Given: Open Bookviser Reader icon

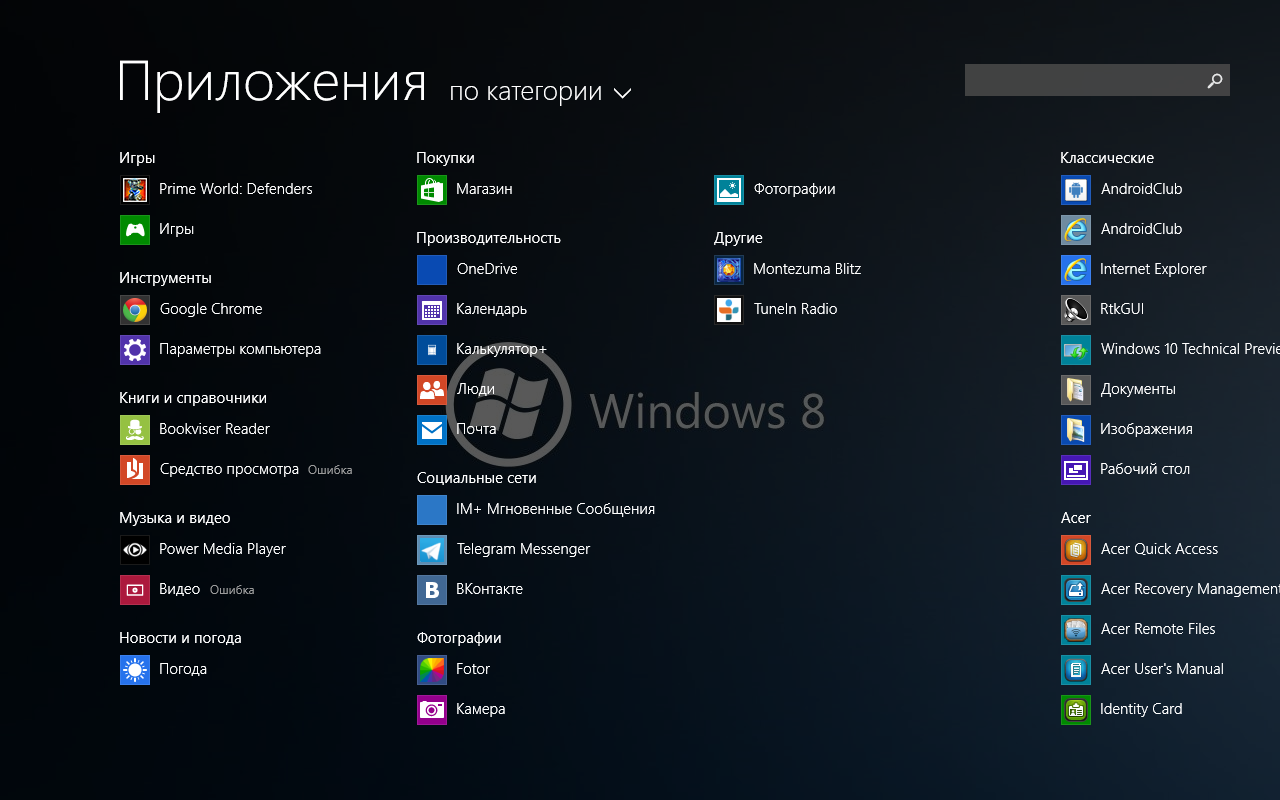Looking at the screenshot, I should pos(135,430).
